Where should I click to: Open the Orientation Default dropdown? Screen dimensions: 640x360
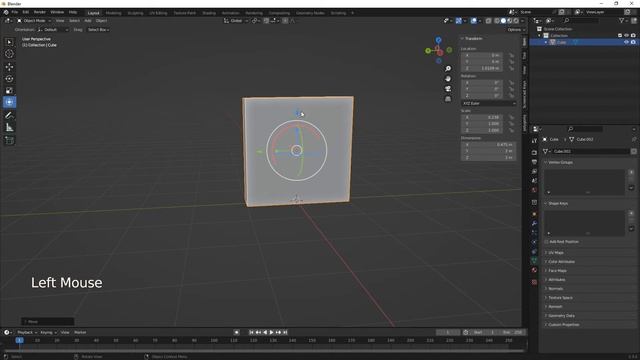[53, 29]
